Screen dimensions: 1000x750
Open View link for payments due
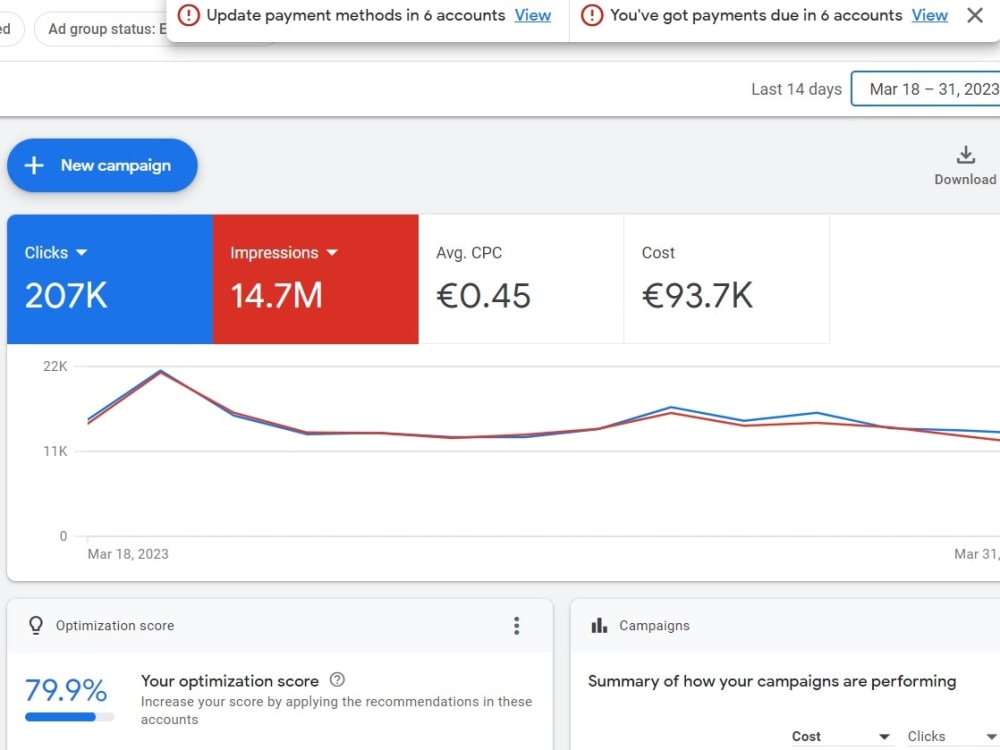(x=929, y=15)
